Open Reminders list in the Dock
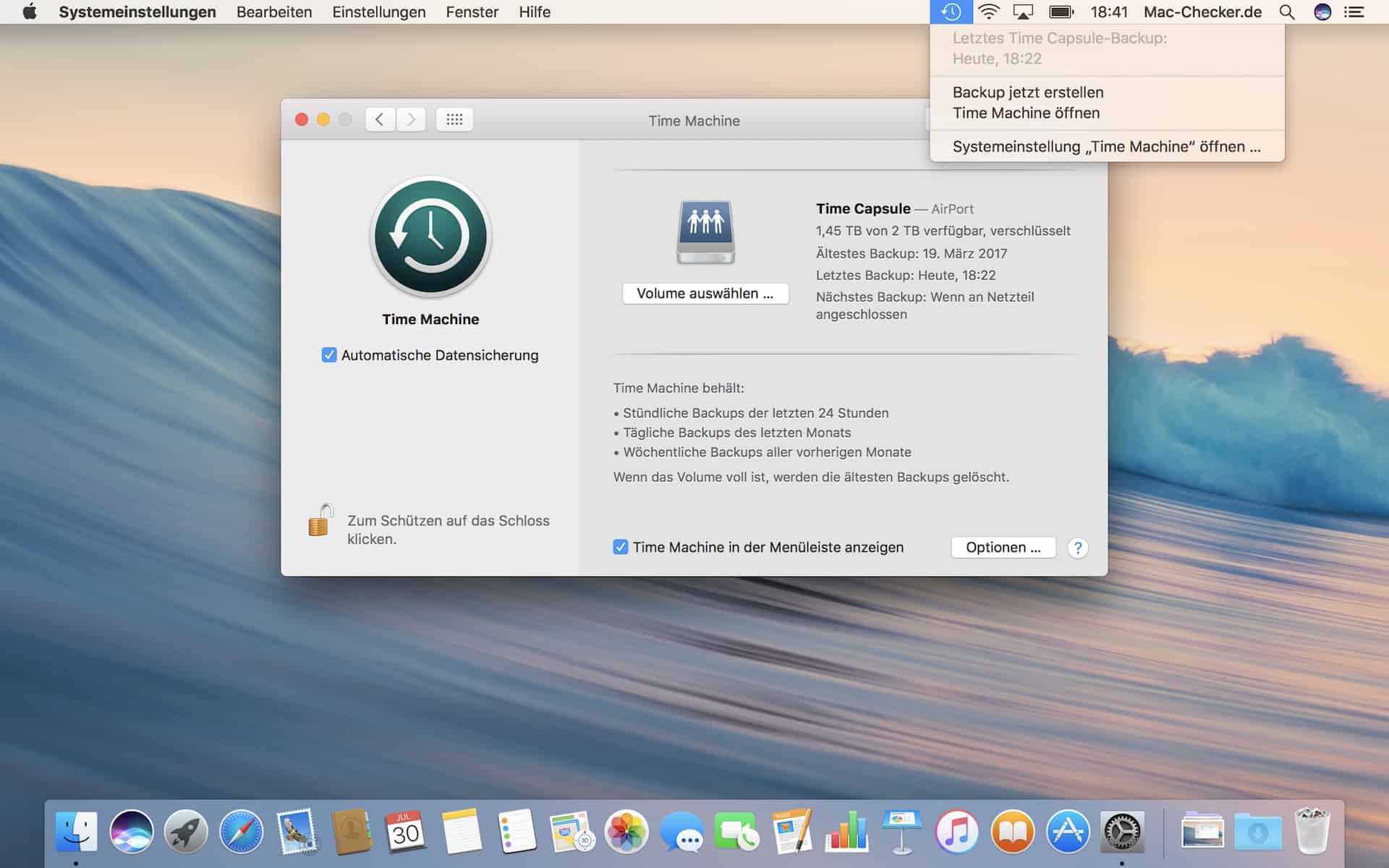 [x=517, y=831]
